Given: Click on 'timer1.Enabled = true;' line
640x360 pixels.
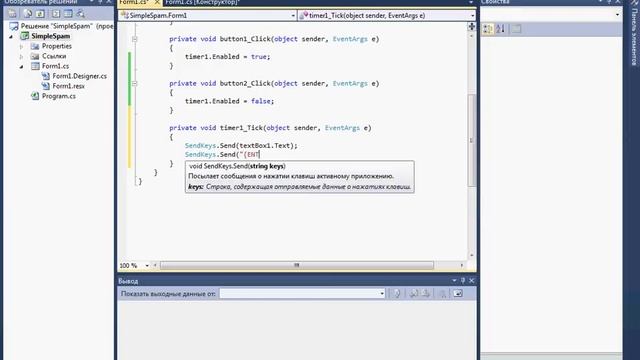Looking at the screenshot, I should pos(227,57).
